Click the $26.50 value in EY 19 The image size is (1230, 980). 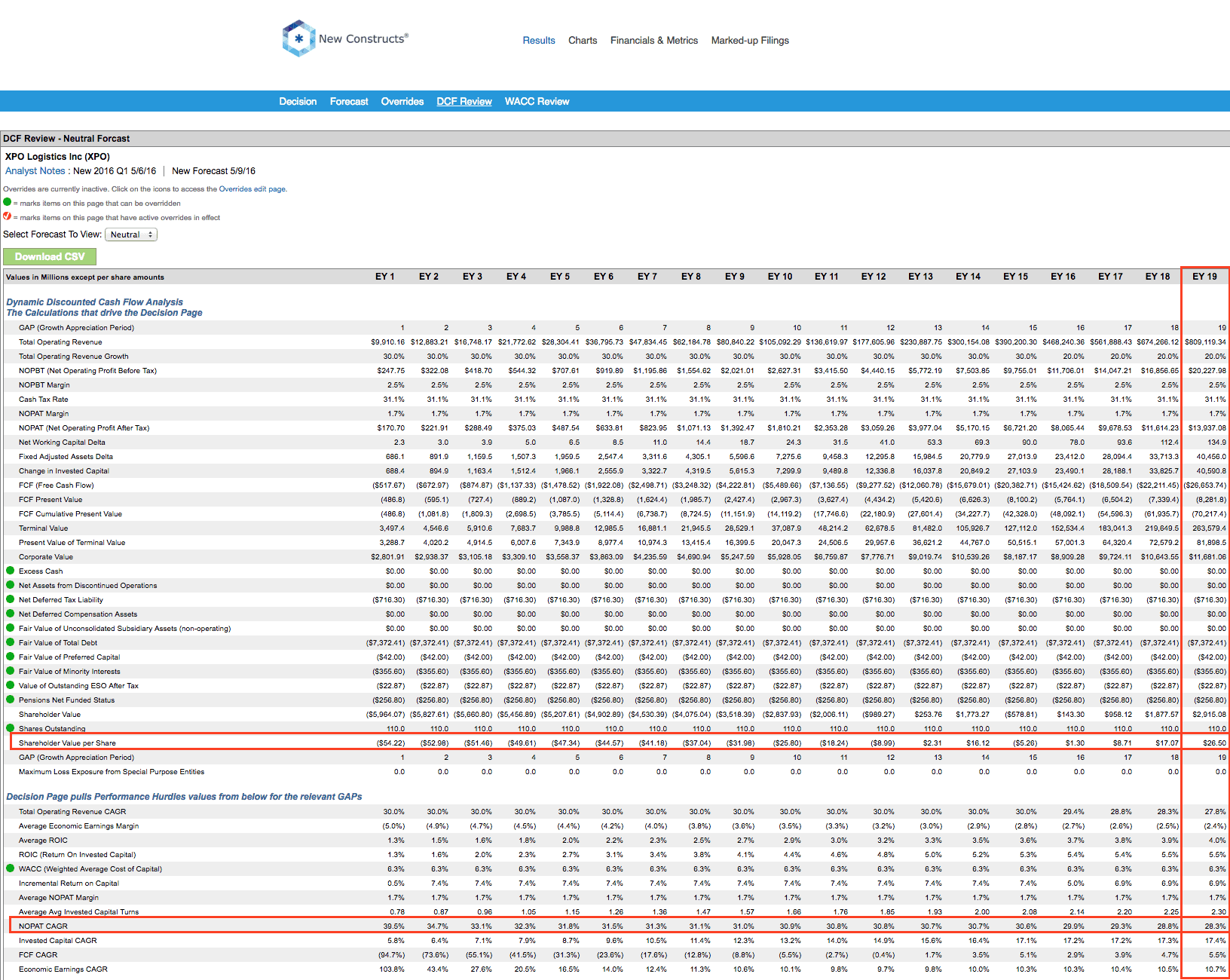coord(1215,743)
